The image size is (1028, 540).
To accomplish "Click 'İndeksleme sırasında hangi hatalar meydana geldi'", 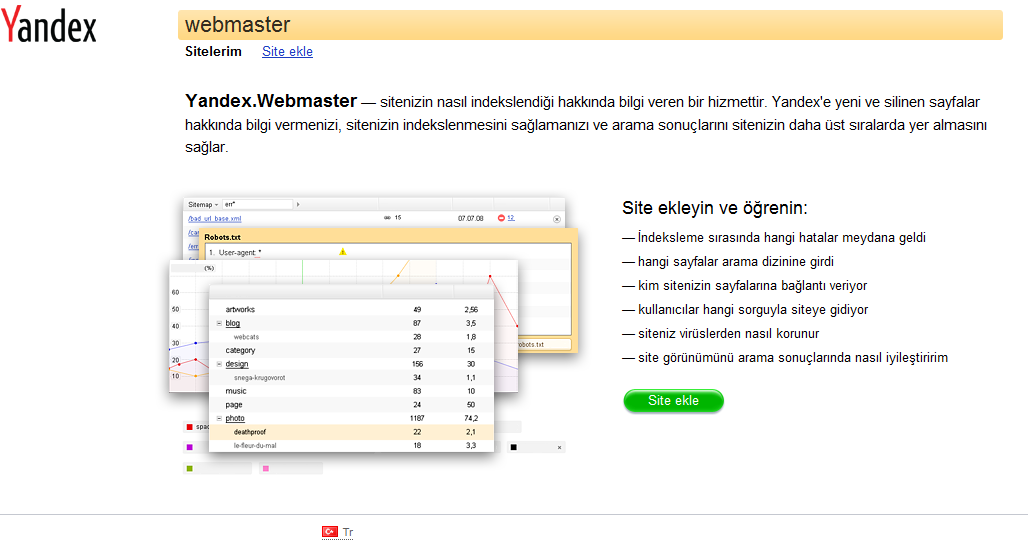I will (781, 237).
